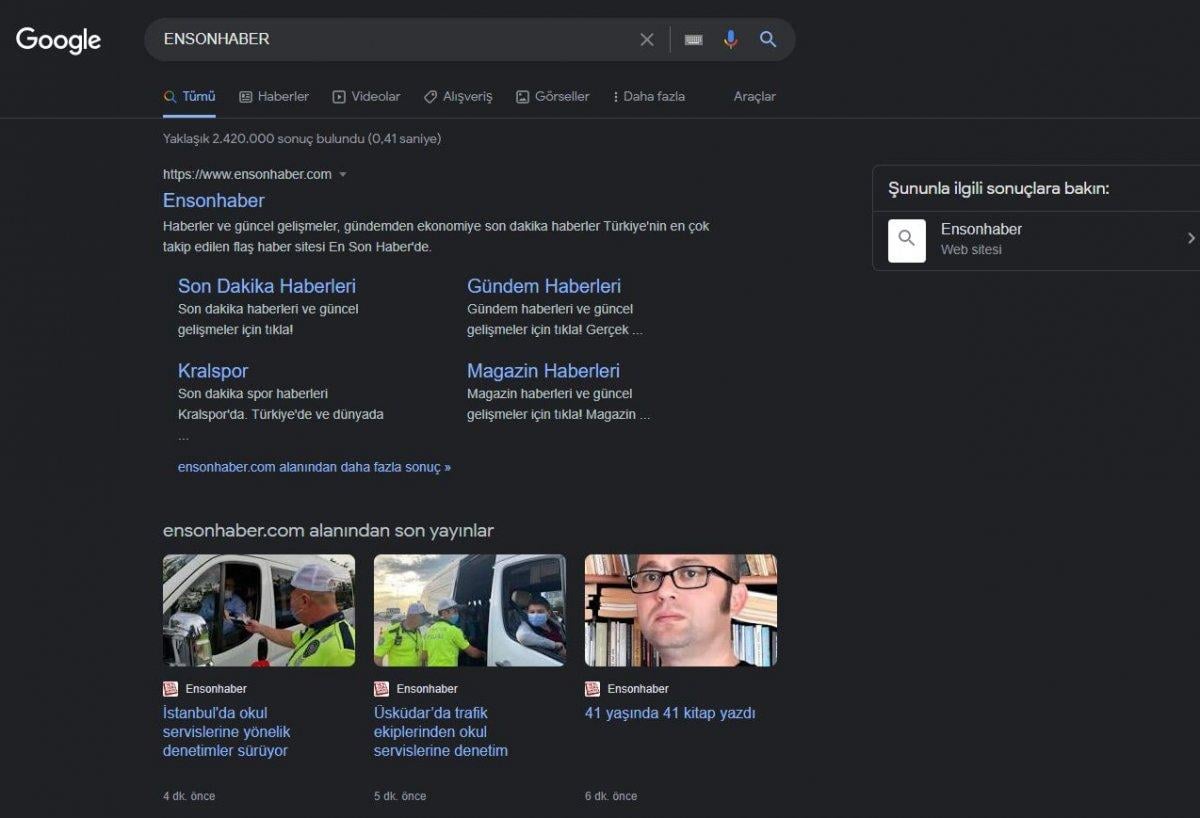
Task: Click the magnifying glass to search
Action: click(x=768, y=39)
